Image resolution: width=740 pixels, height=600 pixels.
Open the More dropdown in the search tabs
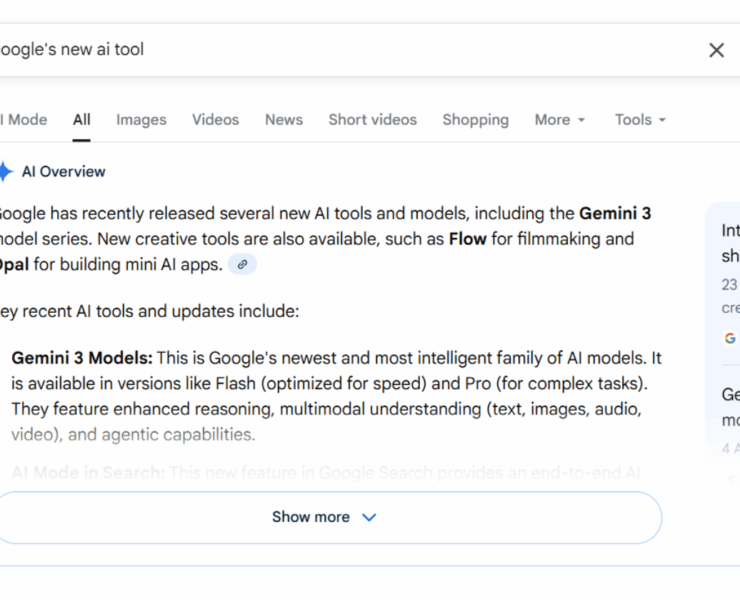point(559,120)
